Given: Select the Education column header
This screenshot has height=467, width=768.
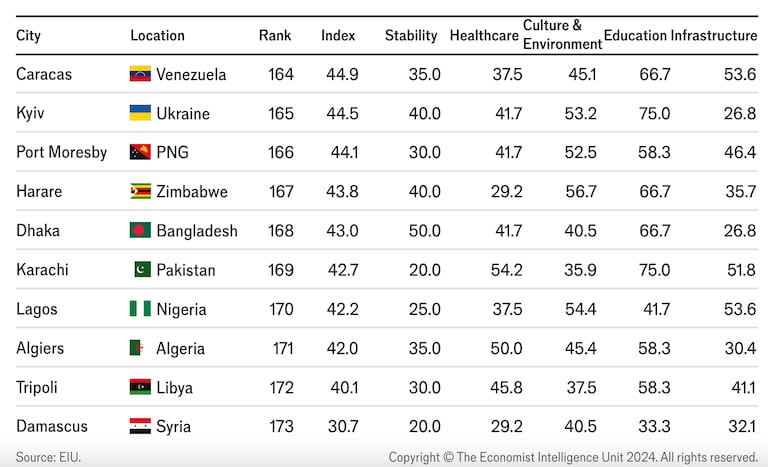Looking at the screenshot, I should (x=635, y=35).
